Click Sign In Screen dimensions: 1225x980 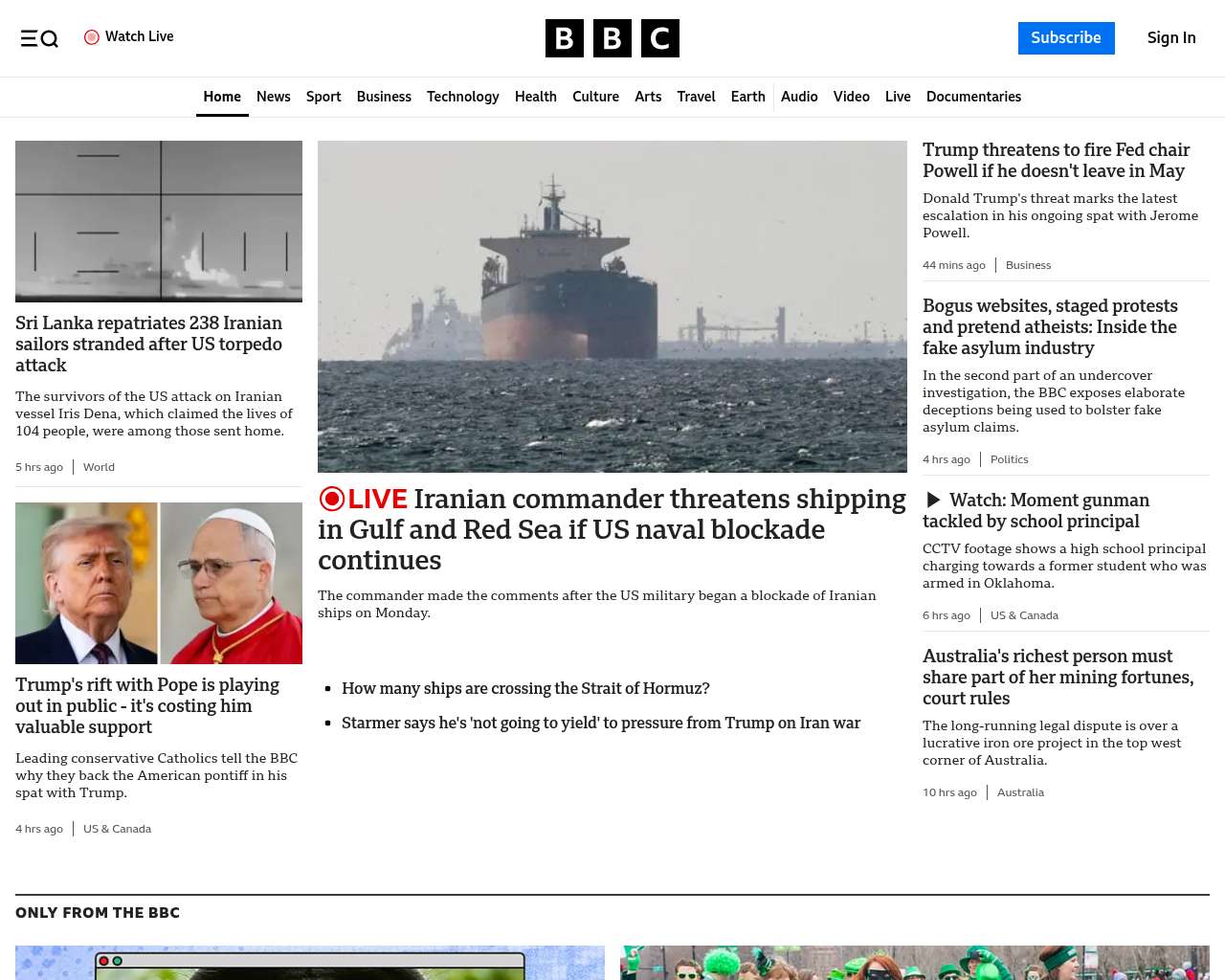1170,38
